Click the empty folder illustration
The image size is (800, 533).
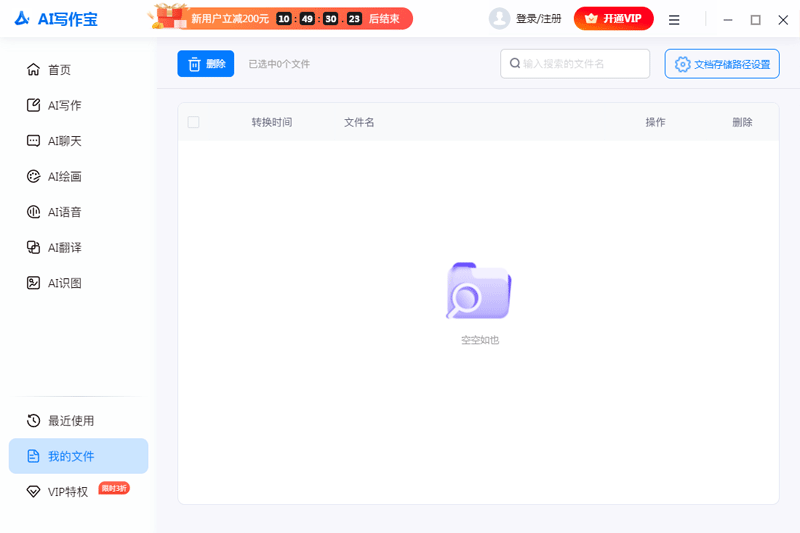tap(479, 291)
